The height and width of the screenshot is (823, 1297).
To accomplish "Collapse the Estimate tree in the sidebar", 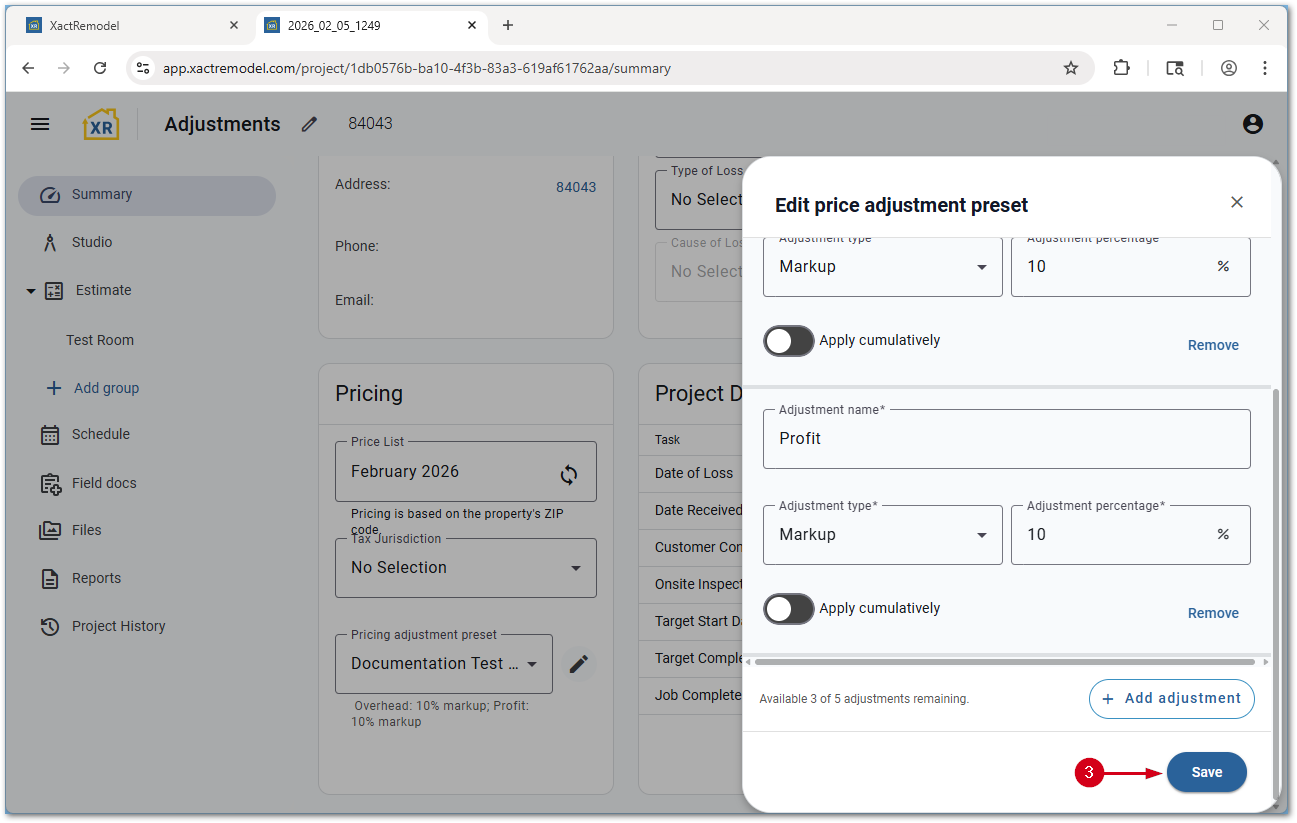I will (31, 291).
